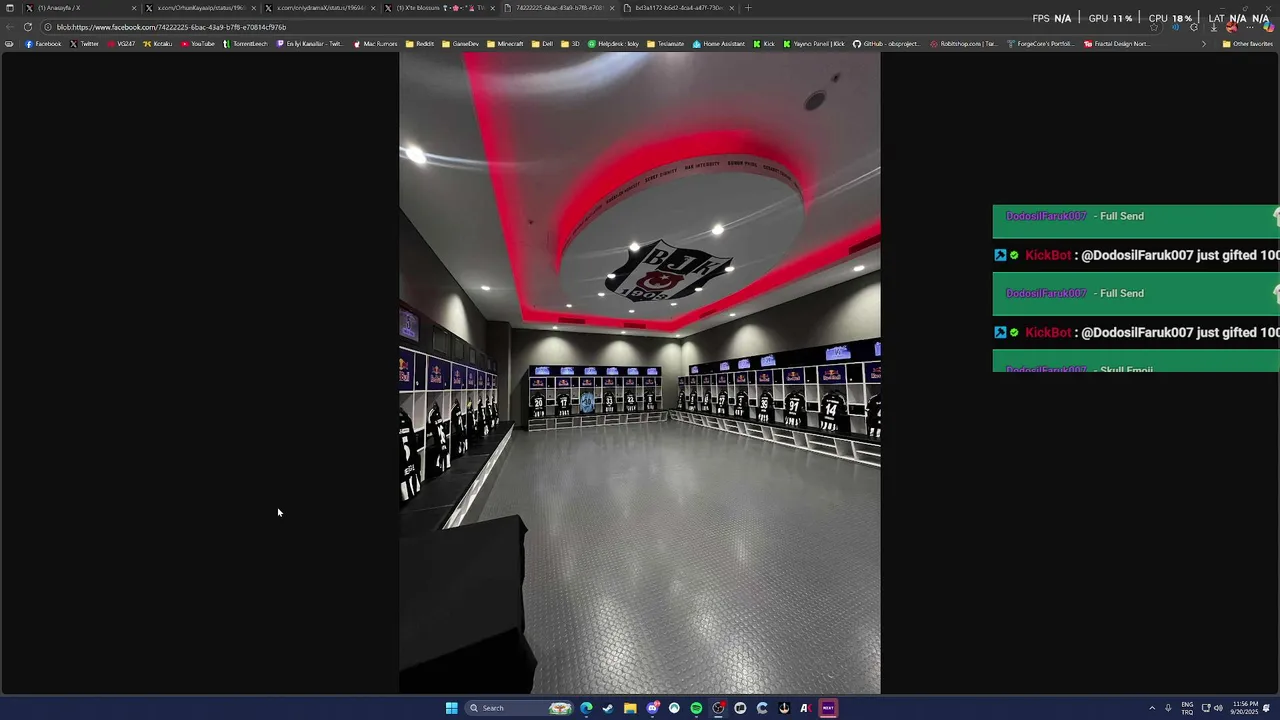Screen dimensions: 1280x720
Task: Show more bookmarks overflow chevron
Action: 1203,44
